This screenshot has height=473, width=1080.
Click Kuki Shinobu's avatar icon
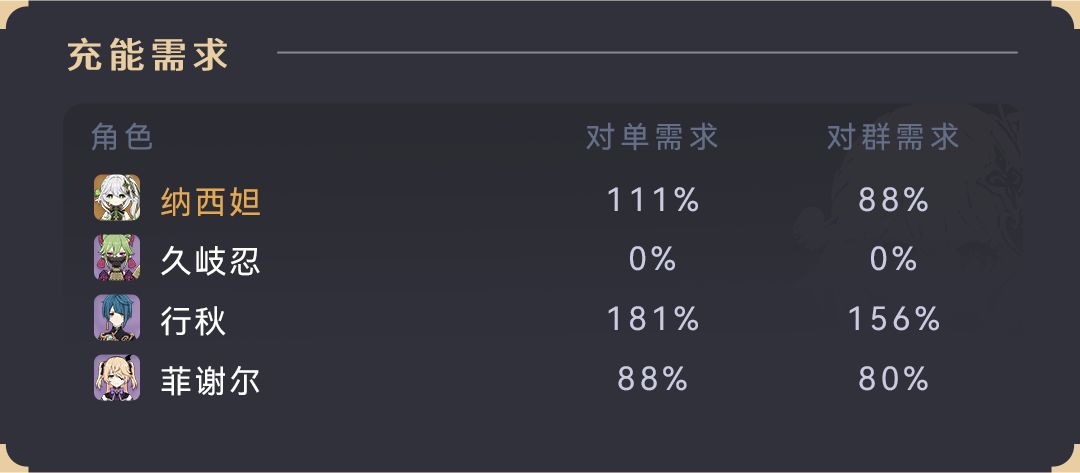pyautogui.click(x=117, y=258)
